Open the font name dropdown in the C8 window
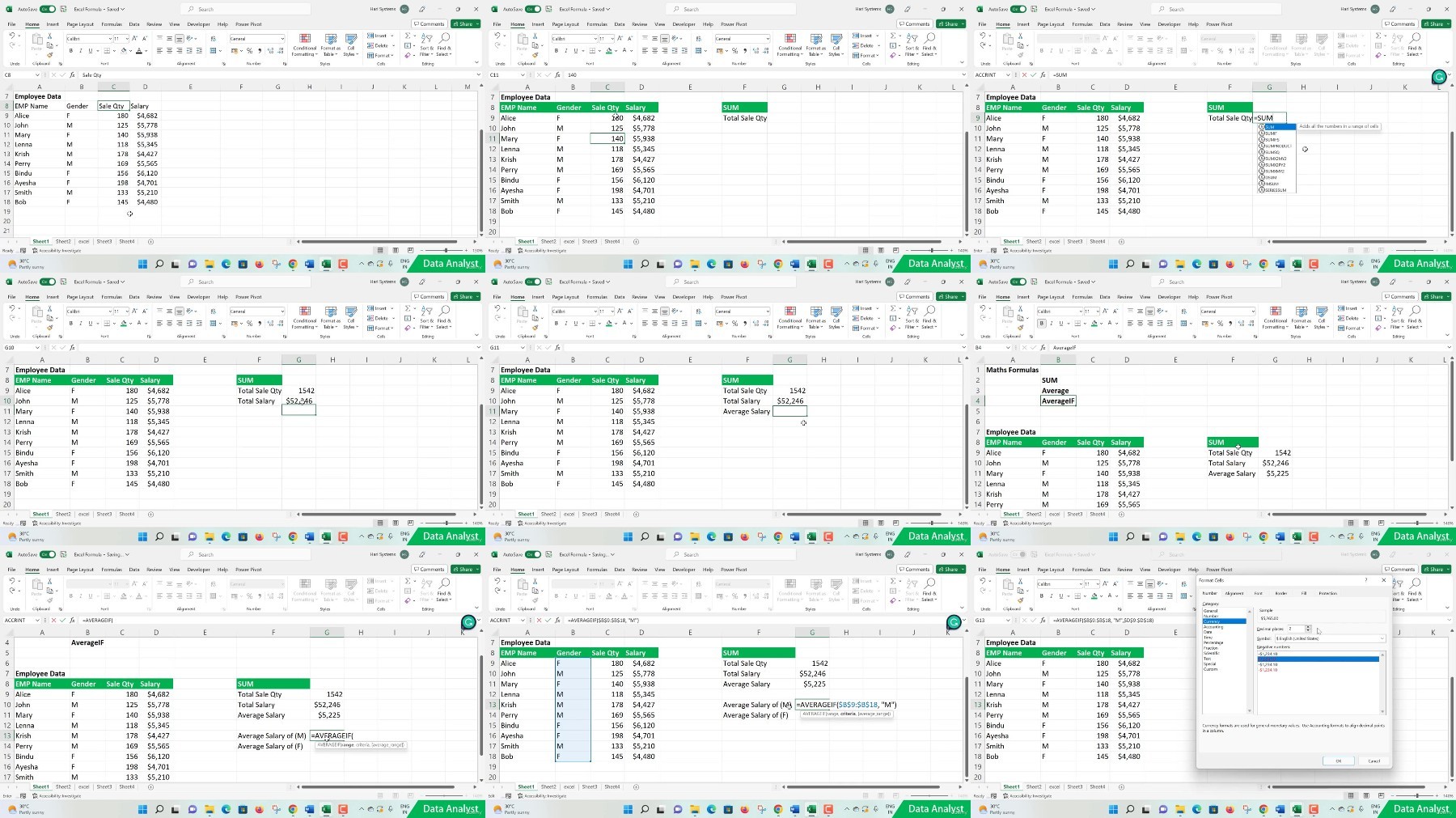This screenshot has width=1456, height=818. point(110,39)
